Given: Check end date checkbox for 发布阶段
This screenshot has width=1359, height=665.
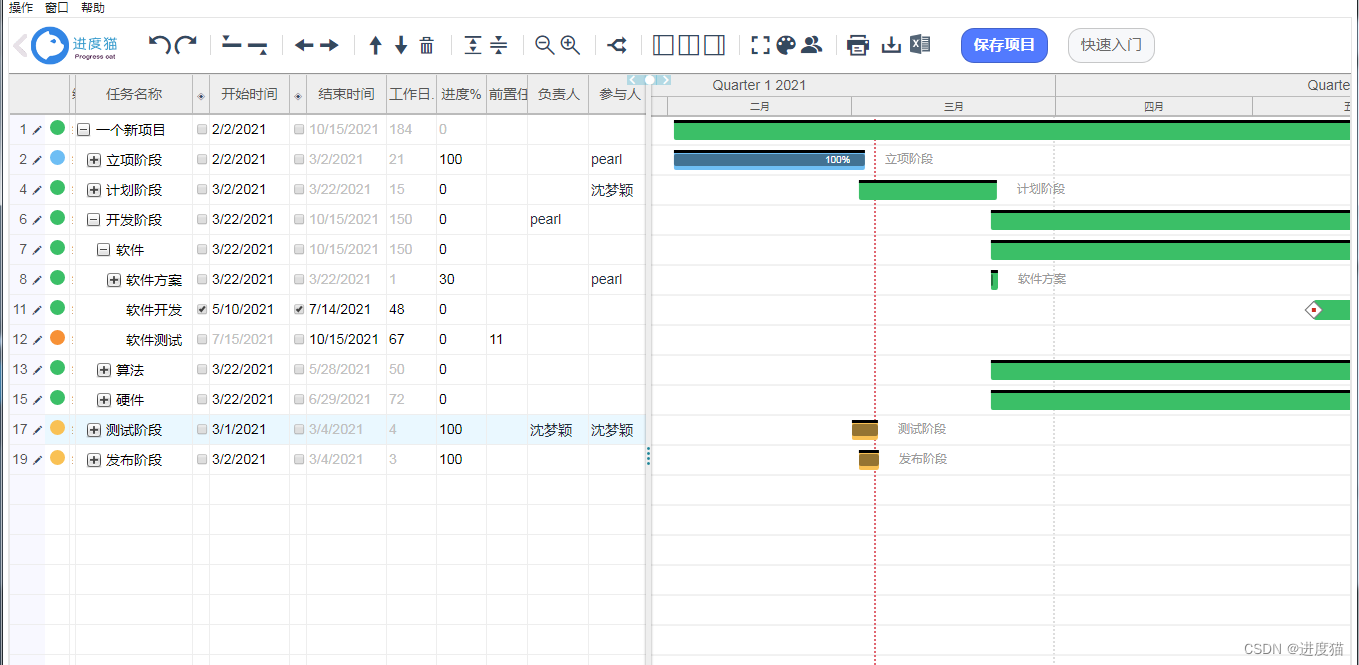Looking at the screenshot, I should tap(299, 460).
